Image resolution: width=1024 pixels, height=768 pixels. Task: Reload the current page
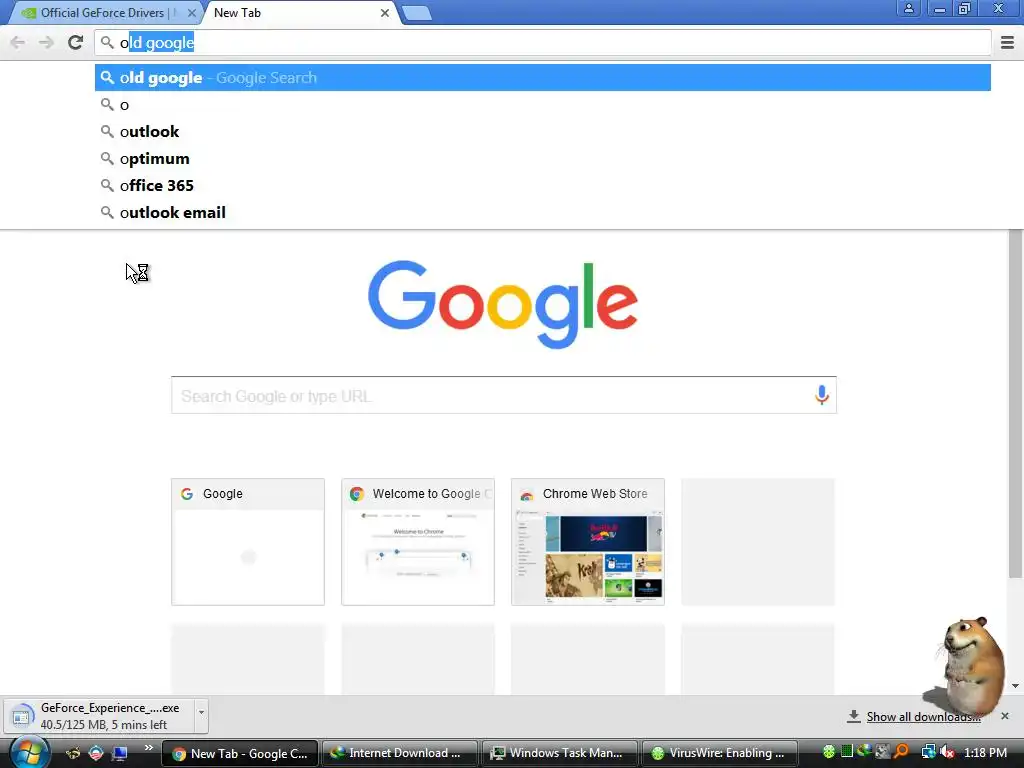pos(76,43)
